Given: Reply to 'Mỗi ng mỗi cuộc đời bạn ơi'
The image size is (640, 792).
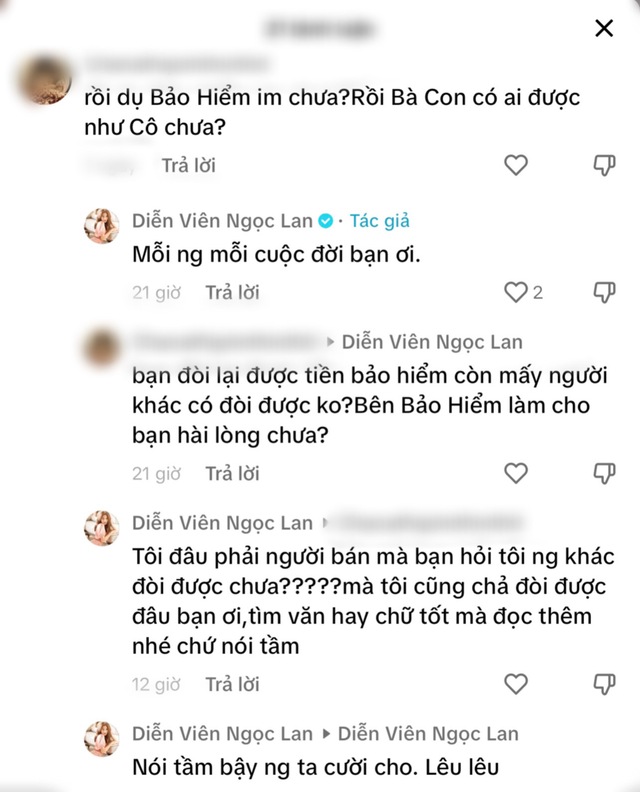Looking at the screenshot, I should pyautogui.click(x=232, y=292).
